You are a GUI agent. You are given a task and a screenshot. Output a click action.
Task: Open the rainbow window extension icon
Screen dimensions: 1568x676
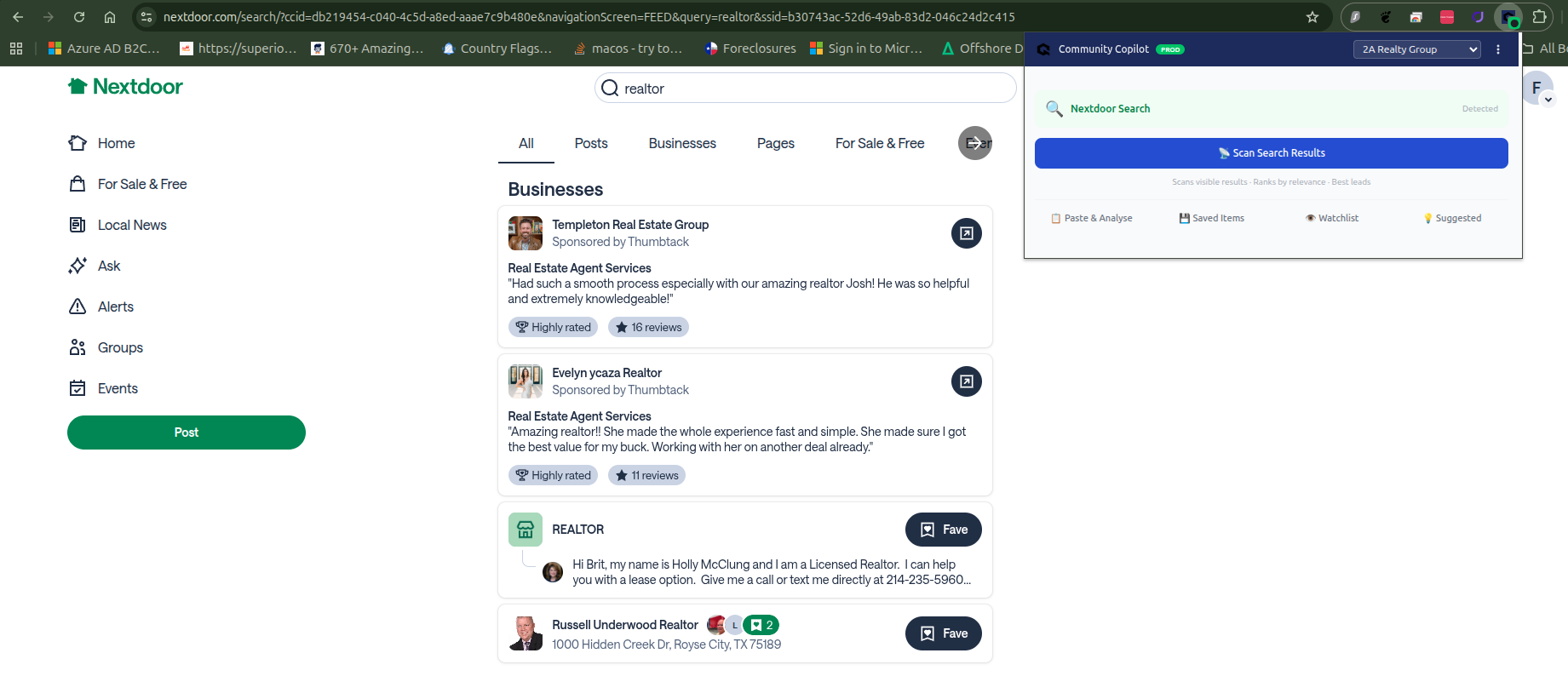(1416, 17)
